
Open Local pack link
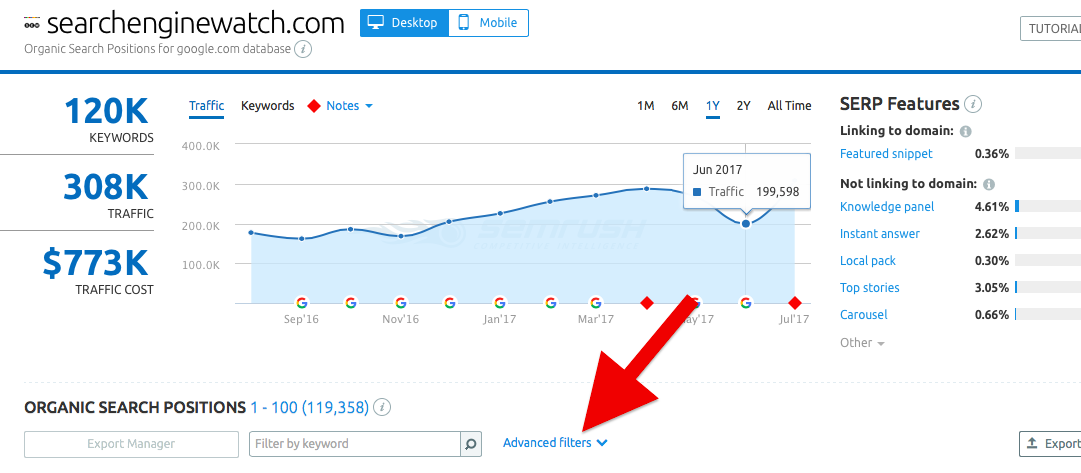[x=868, y=261]
